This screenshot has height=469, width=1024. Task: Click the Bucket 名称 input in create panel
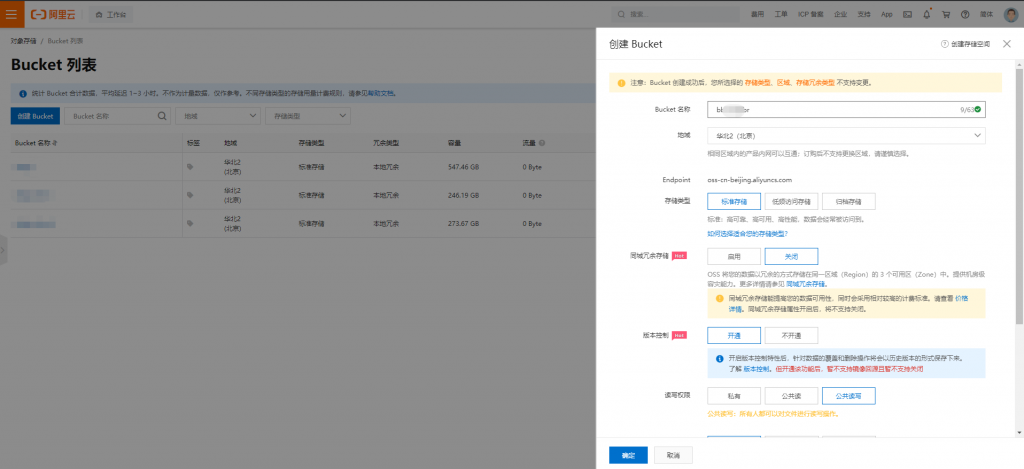pyautogui.click(x=846, y=110)
